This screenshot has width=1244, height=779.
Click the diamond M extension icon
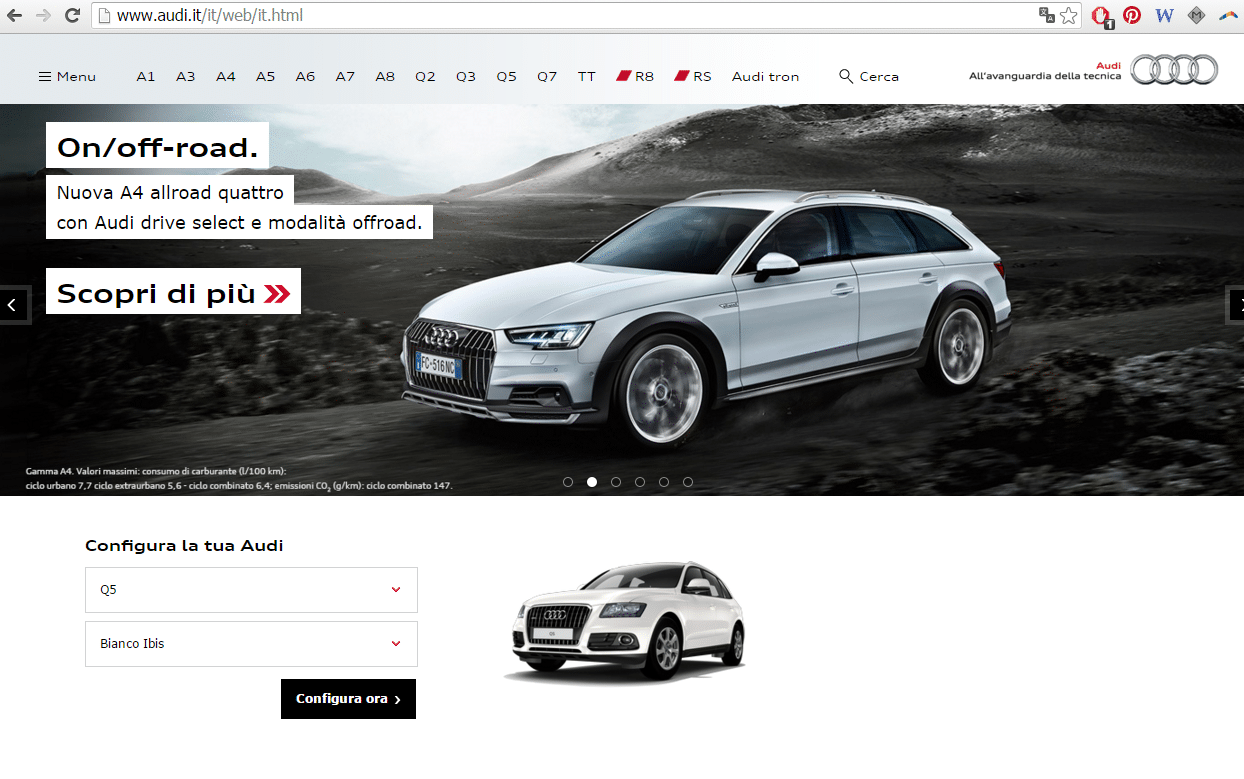pyautogui.click(x=1196, y=15)
